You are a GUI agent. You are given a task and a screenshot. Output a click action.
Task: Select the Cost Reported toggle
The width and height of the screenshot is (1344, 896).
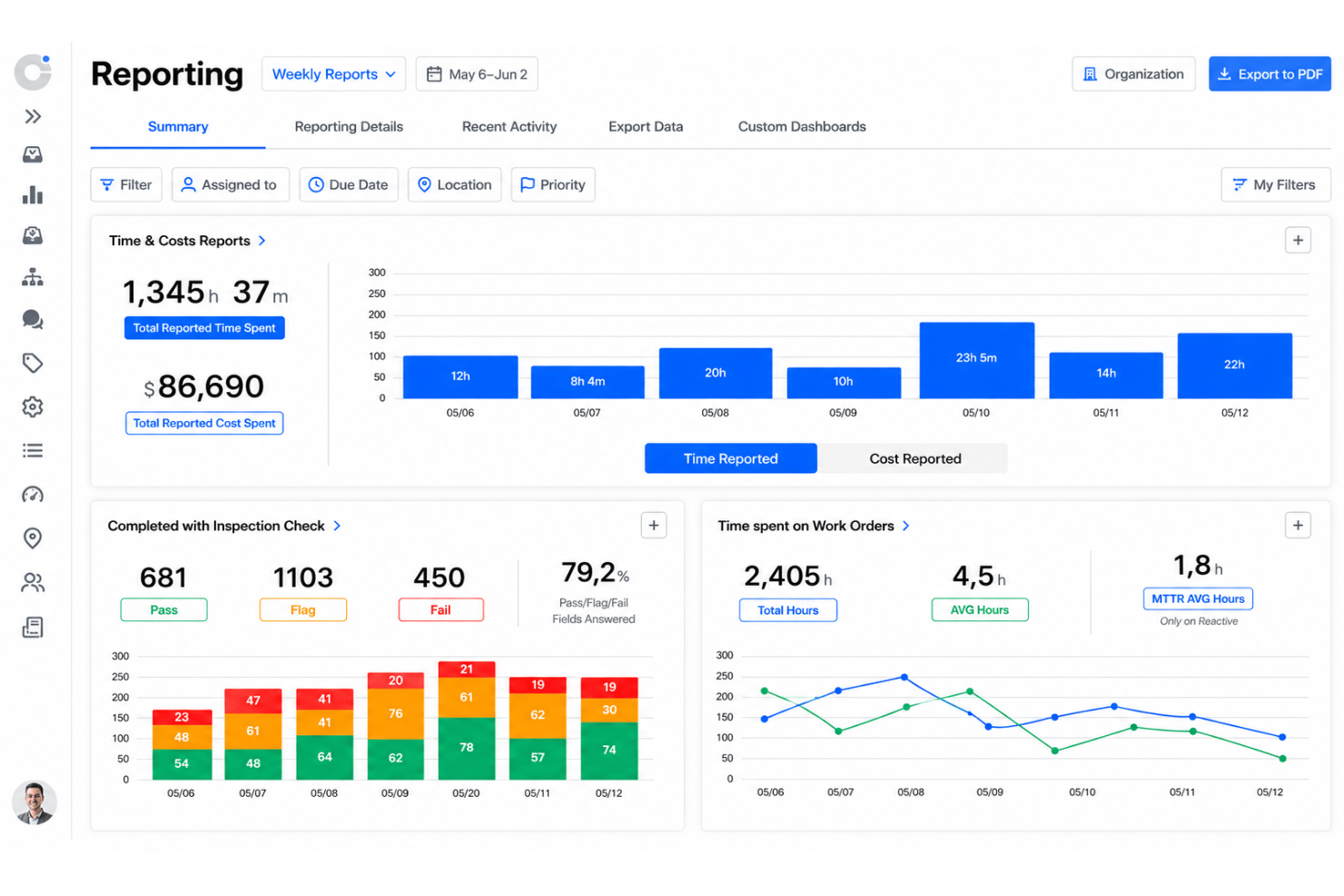tap(915, 458)
